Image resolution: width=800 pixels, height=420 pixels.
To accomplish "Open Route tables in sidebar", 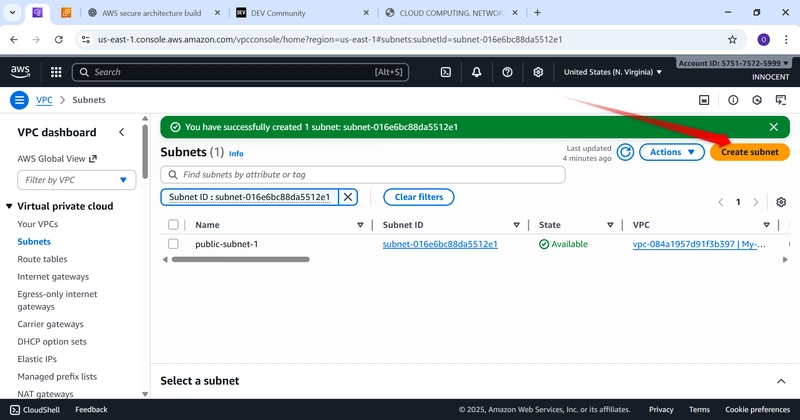I will pos(42,259).
